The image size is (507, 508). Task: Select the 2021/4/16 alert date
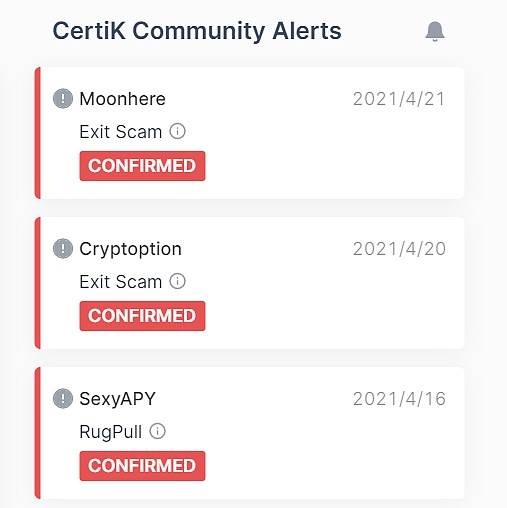(399, 399)
